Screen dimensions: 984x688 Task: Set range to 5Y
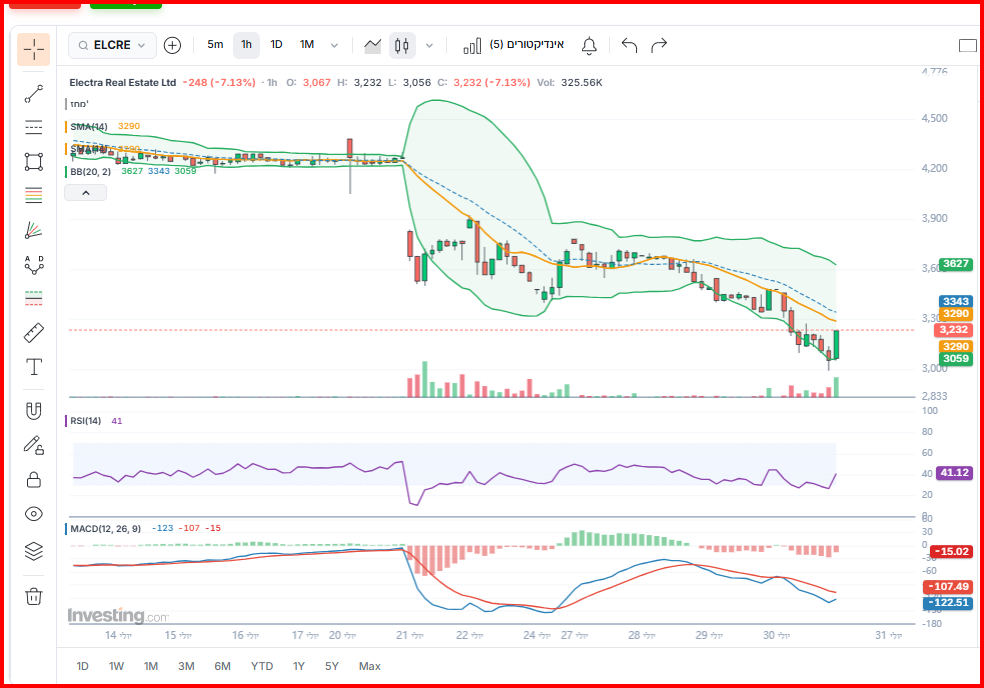pos(331,666)
